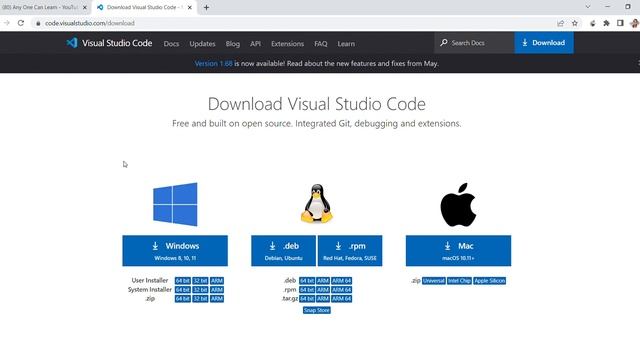The height and width of the screenshot is (360, 640).
Task: Select User Installer 32 bit
Action: [x=200, y=281]
